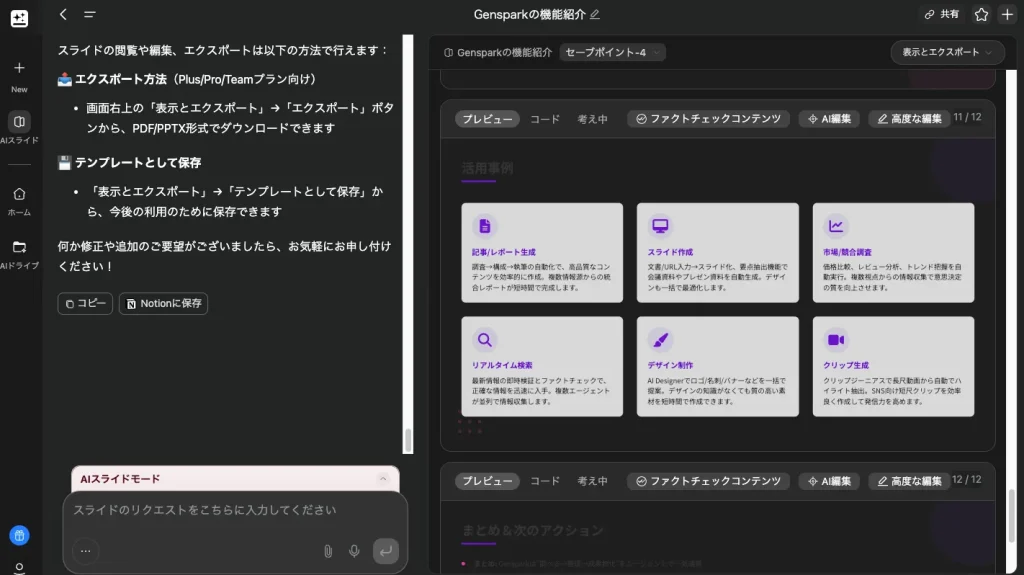
Task: Attach a file with paperclip icon
Action: click(328, 551)
